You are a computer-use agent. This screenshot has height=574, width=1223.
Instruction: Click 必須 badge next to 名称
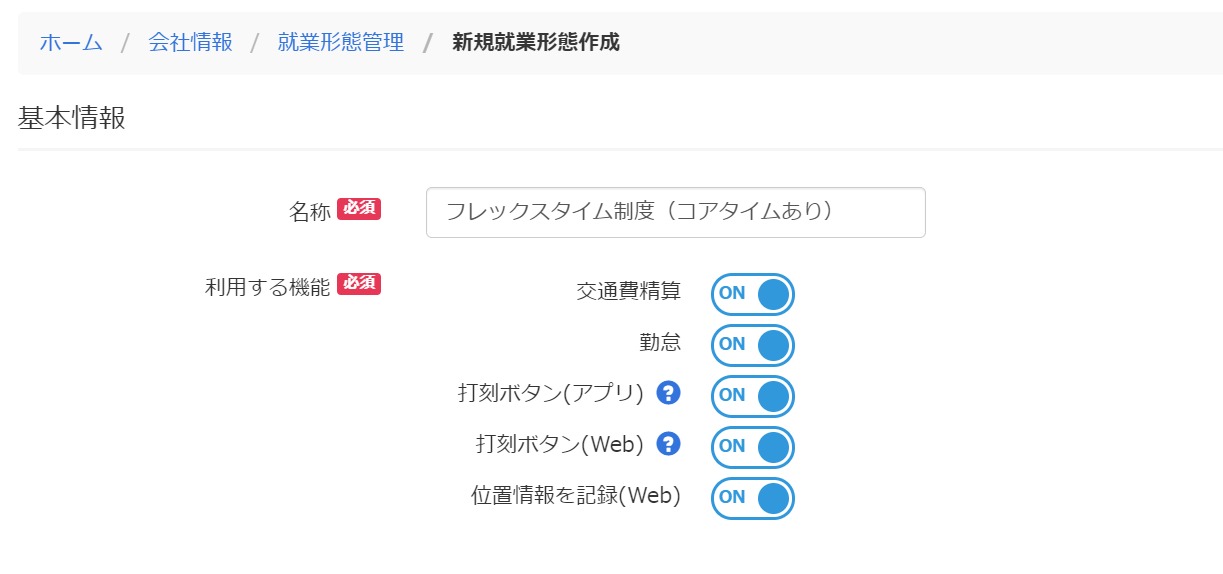(x=359, y=208)
